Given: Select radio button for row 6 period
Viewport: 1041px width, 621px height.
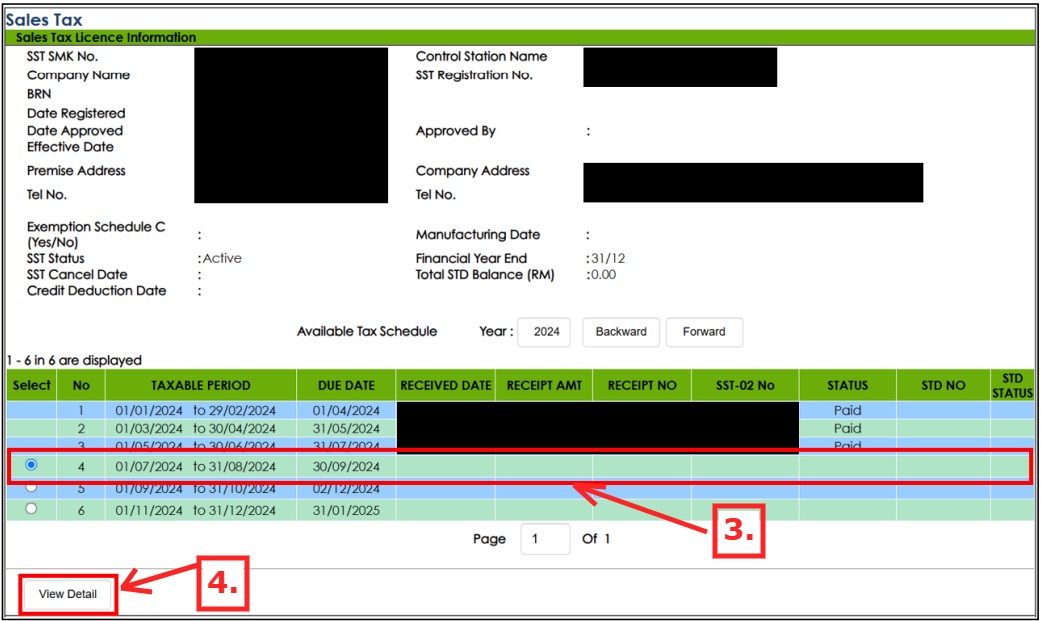Looking at the screenshot, I should (31, 509).
